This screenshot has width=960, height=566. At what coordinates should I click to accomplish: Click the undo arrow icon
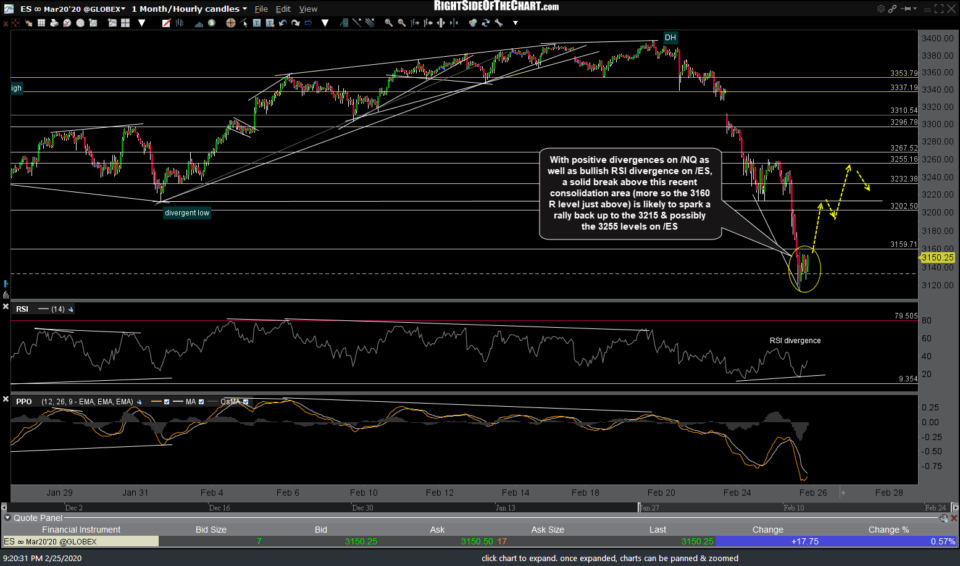pyautogui.click(x=283, y=23)
